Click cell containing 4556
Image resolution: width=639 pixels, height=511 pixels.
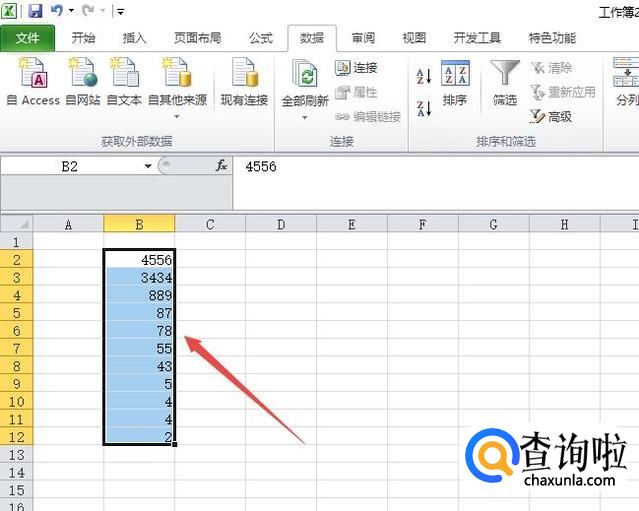139,259
